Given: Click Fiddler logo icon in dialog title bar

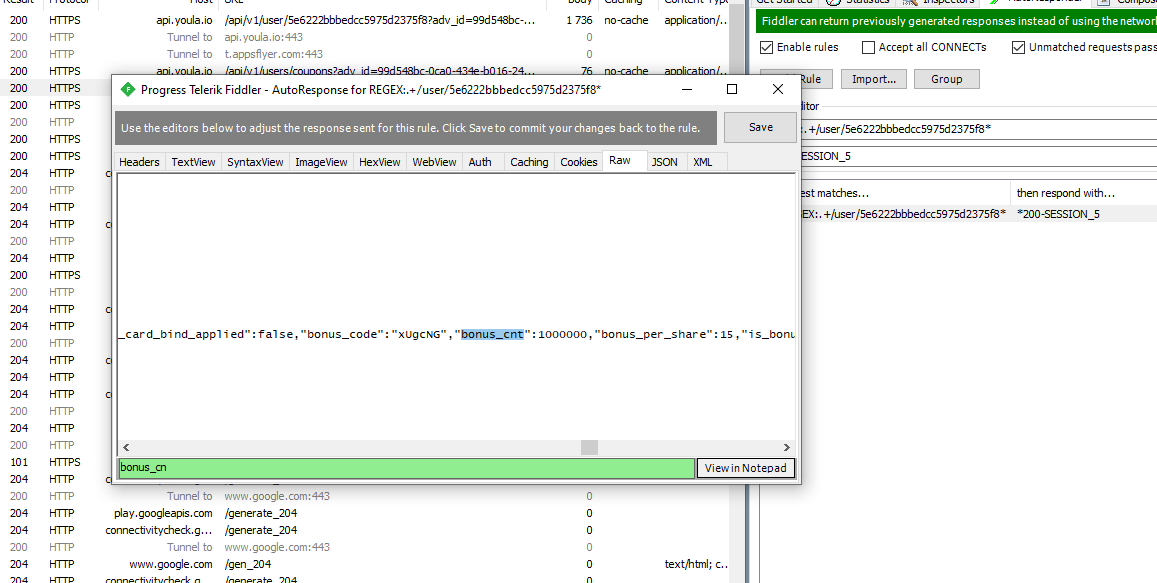Looking at the screenshot, I should point(128,90).
